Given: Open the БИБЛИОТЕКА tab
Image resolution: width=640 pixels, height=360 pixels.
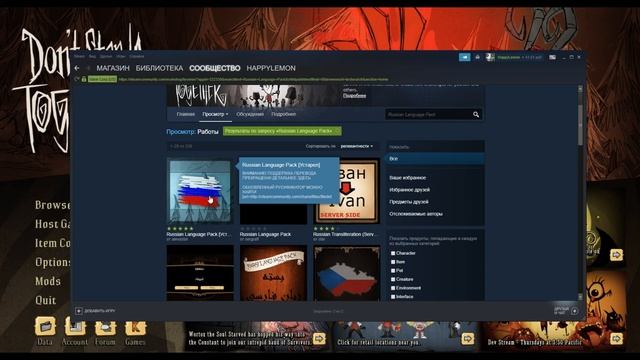Looking at the screenshot, I should coord(159,68).
